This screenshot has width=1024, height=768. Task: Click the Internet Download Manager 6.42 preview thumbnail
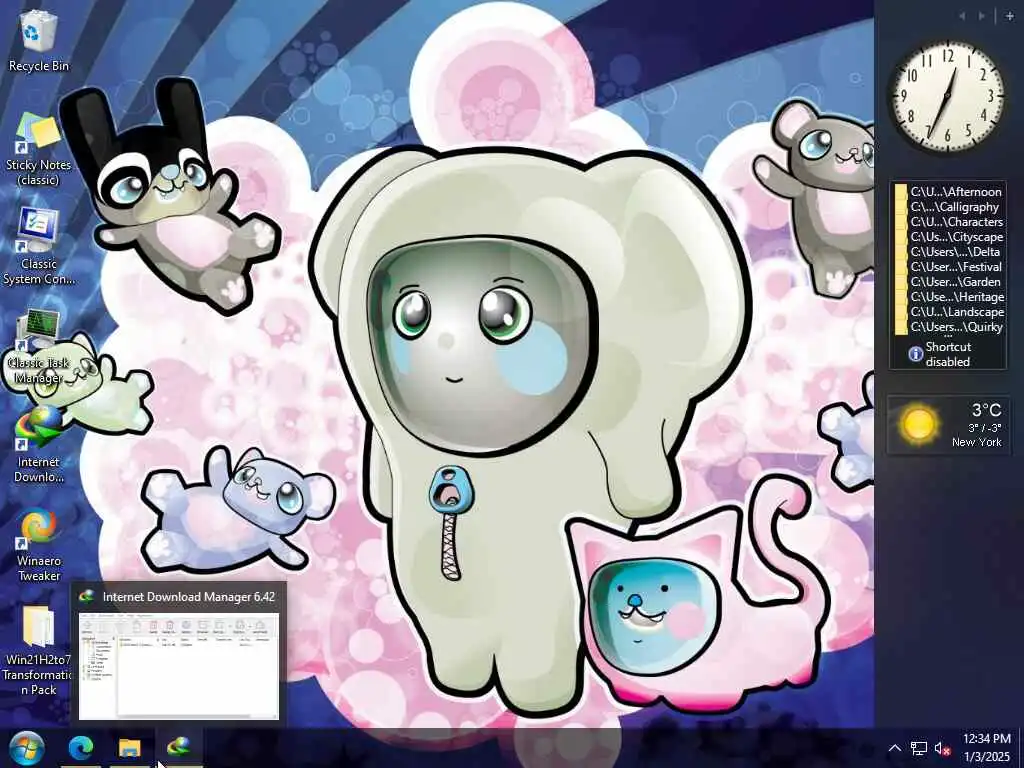coord(178,665)
